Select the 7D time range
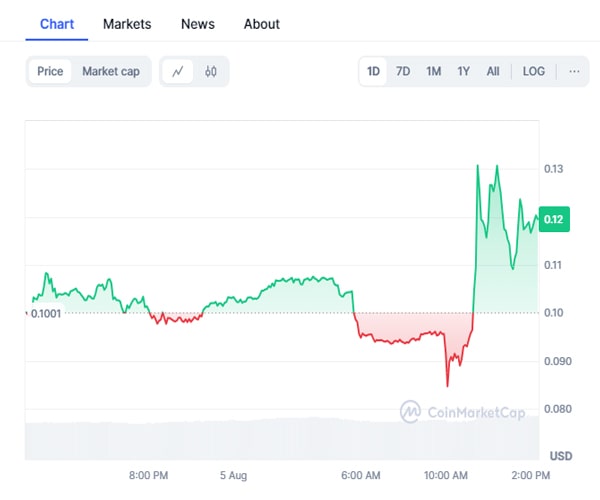This screenshot has height=500, width=600. coord(403,71)
